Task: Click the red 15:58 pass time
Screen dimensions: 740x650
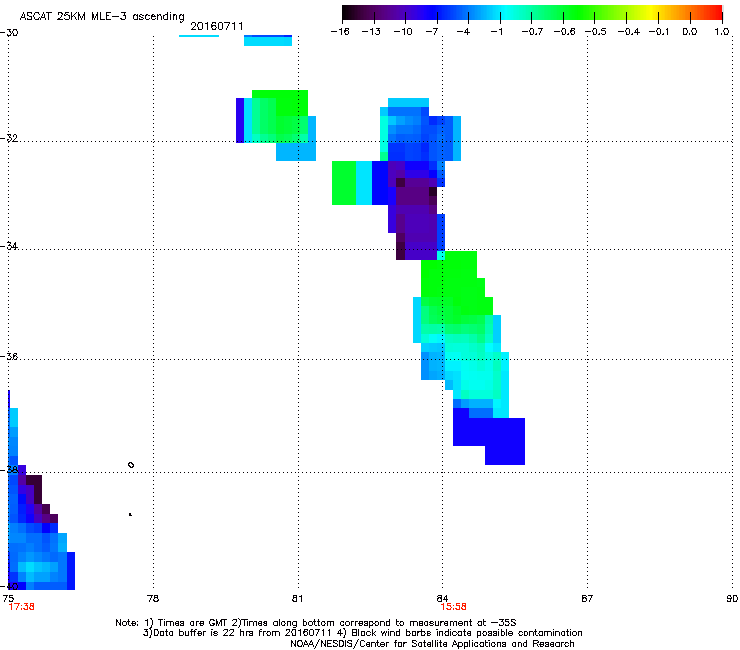Action: coord(454,607)
